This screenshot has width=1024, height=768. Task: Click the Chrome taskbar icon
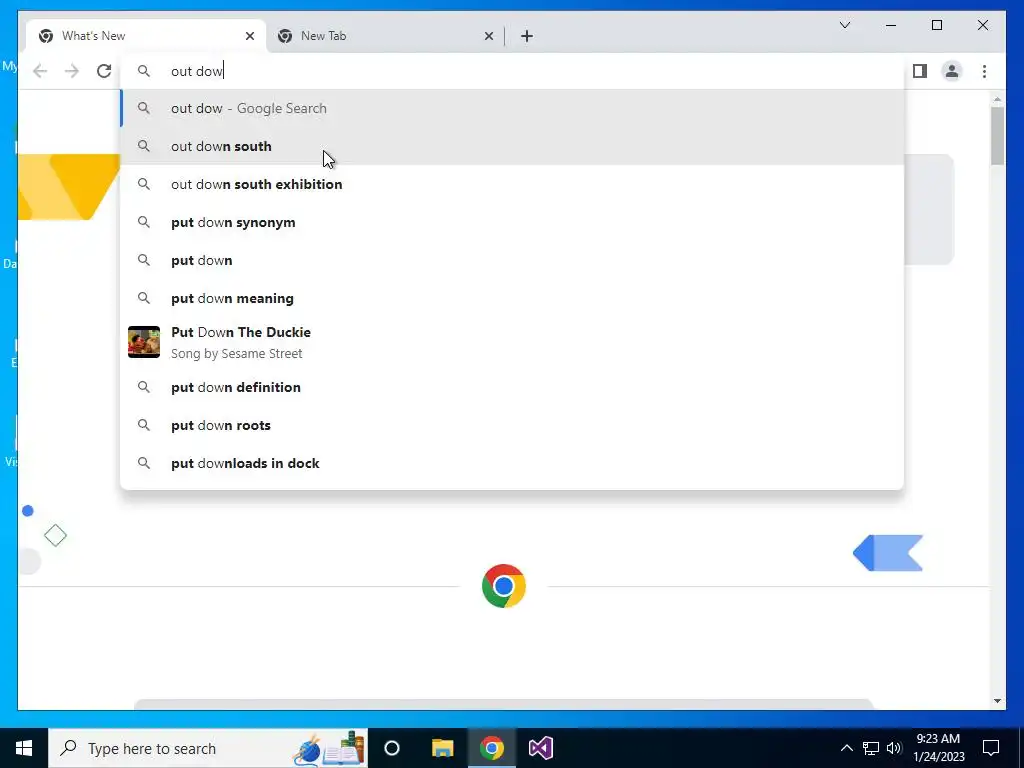(x=492, y=748)
